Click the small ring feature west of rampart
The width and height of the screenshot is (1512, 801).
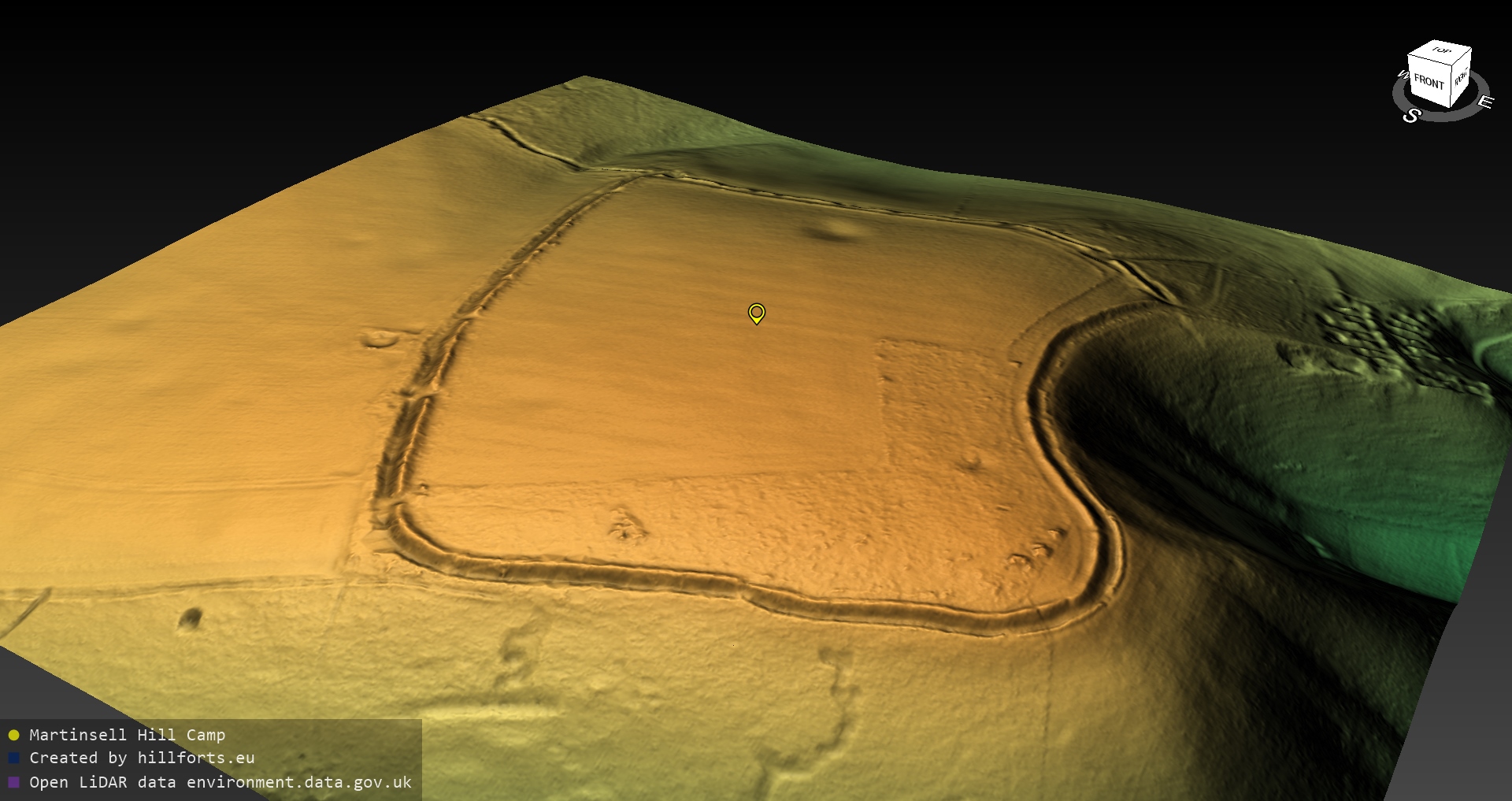click(380, 339)
